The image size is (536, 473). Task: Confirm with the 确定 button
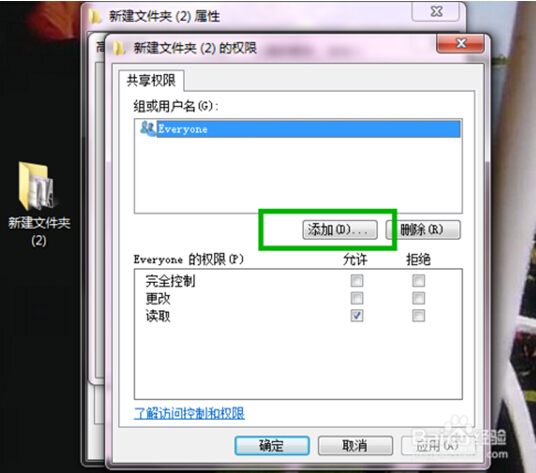tap(272, 446)
